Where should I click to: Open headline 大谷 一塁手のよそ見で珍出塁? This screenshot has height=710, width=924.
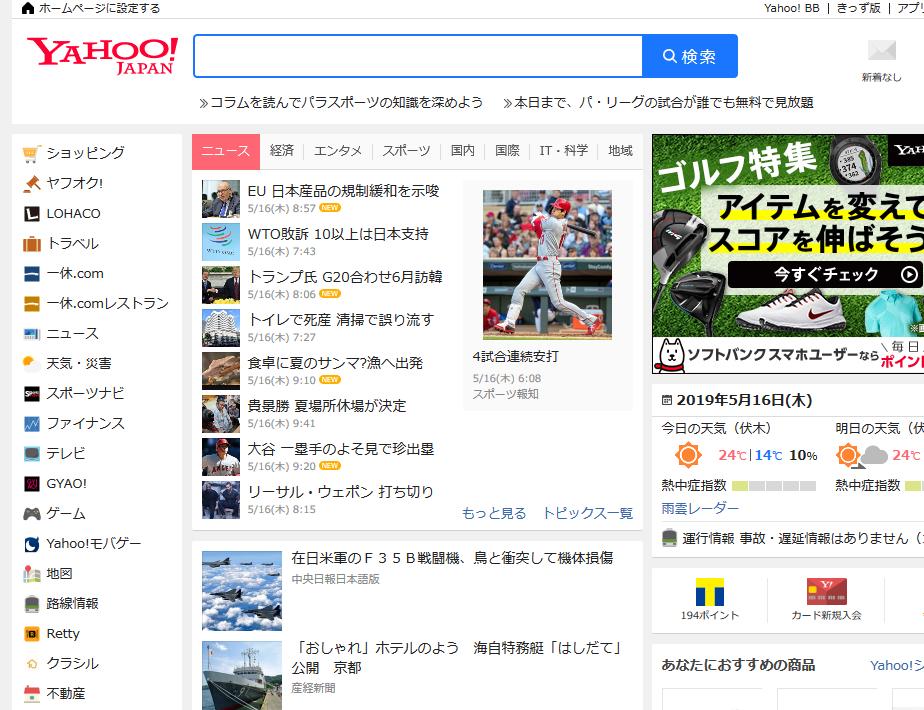pos(341,449)
